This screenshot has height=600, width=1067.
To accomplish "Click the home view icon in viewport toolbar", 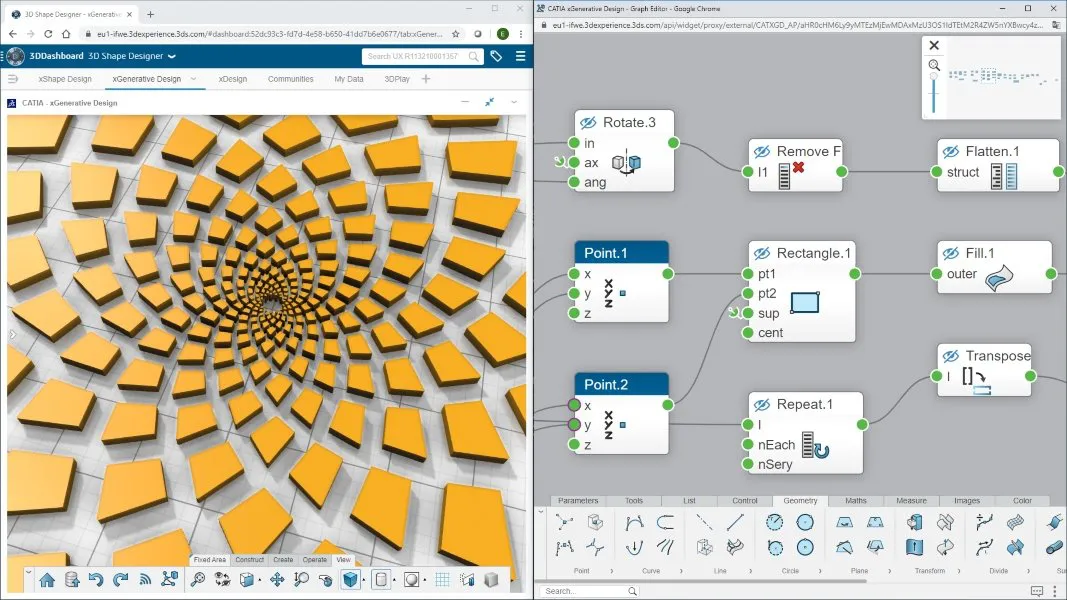I will (x=47, y=580).
